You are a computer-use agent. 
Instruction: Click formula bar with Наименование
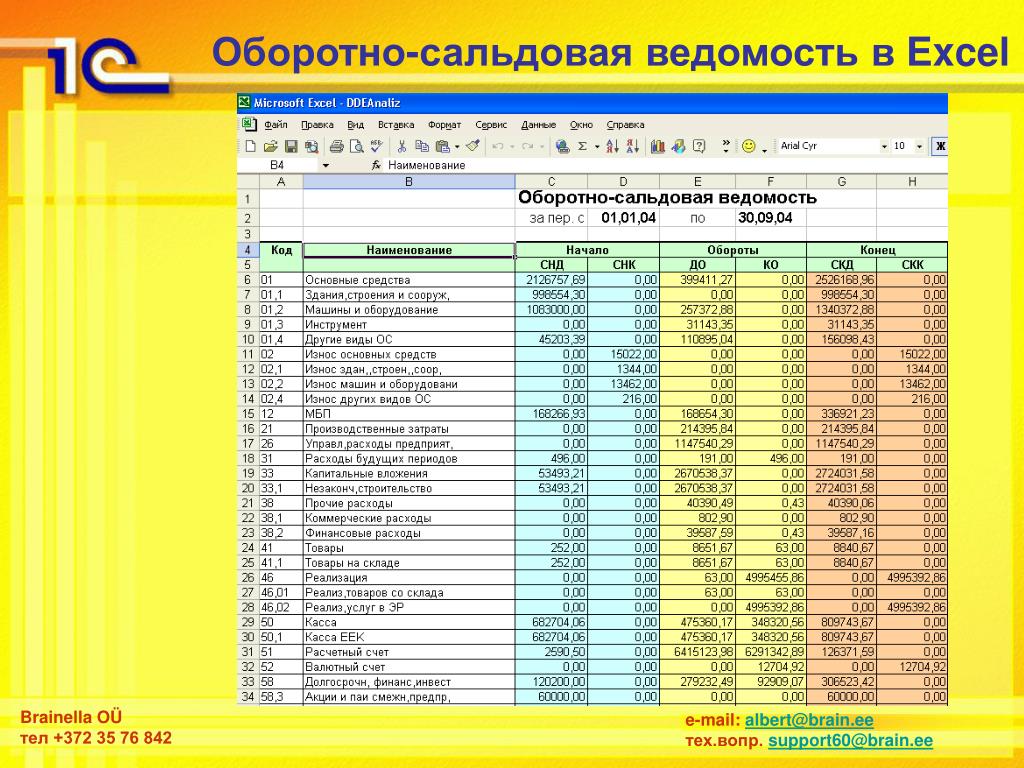point(666,165)
